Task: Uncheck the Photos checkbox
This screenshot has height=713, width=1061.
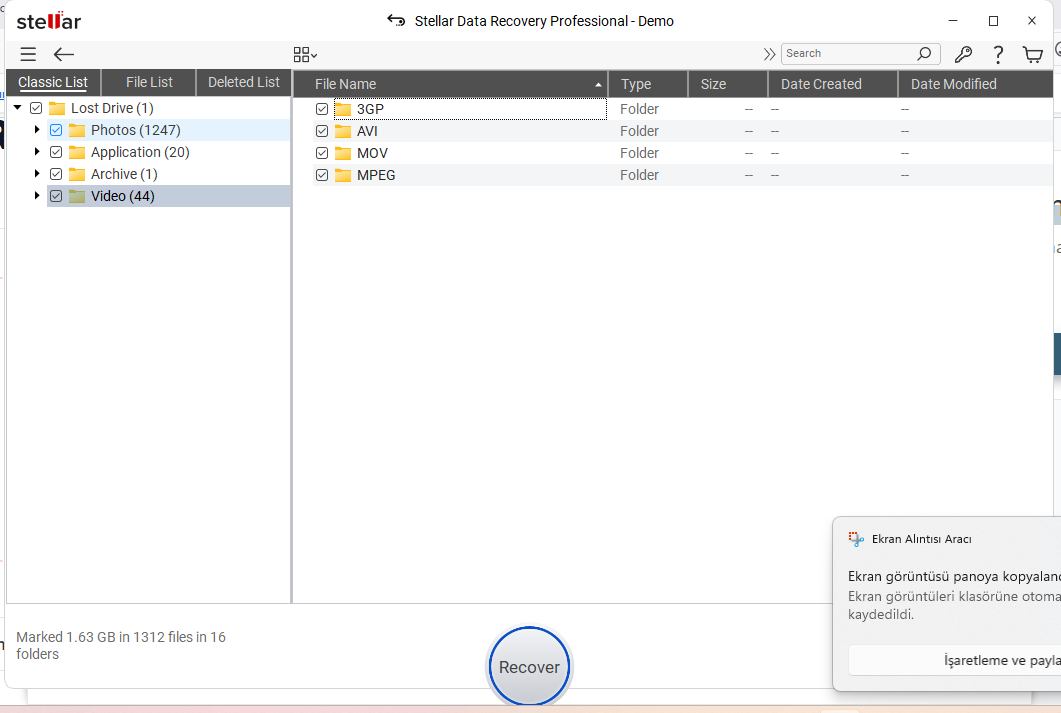Action: click(x=56, y=130)
